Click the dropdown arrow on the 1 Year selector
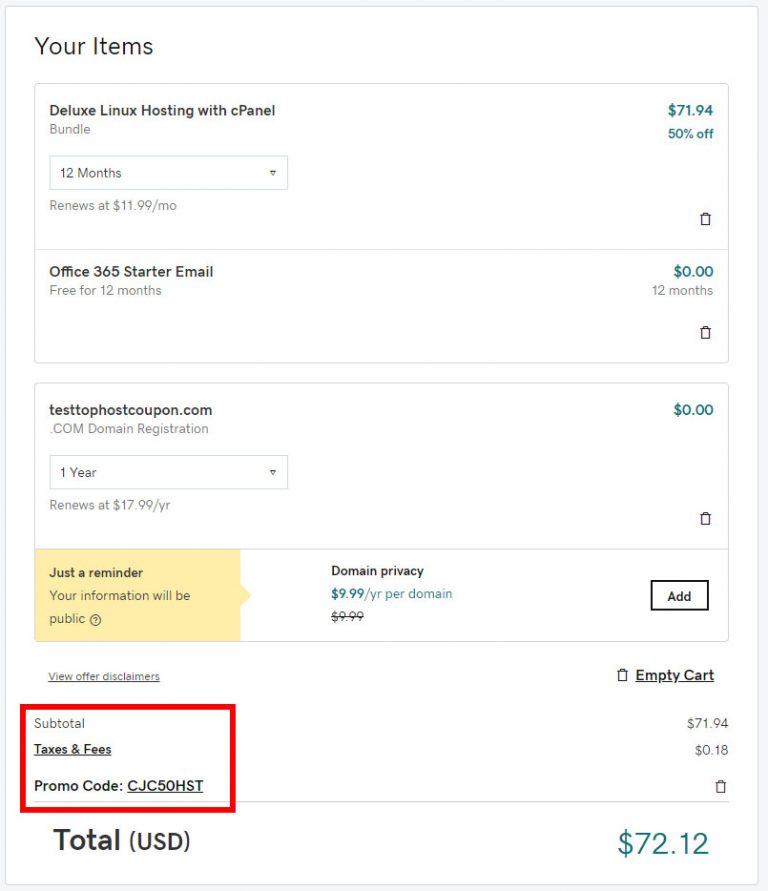 [x=274, y=471]
